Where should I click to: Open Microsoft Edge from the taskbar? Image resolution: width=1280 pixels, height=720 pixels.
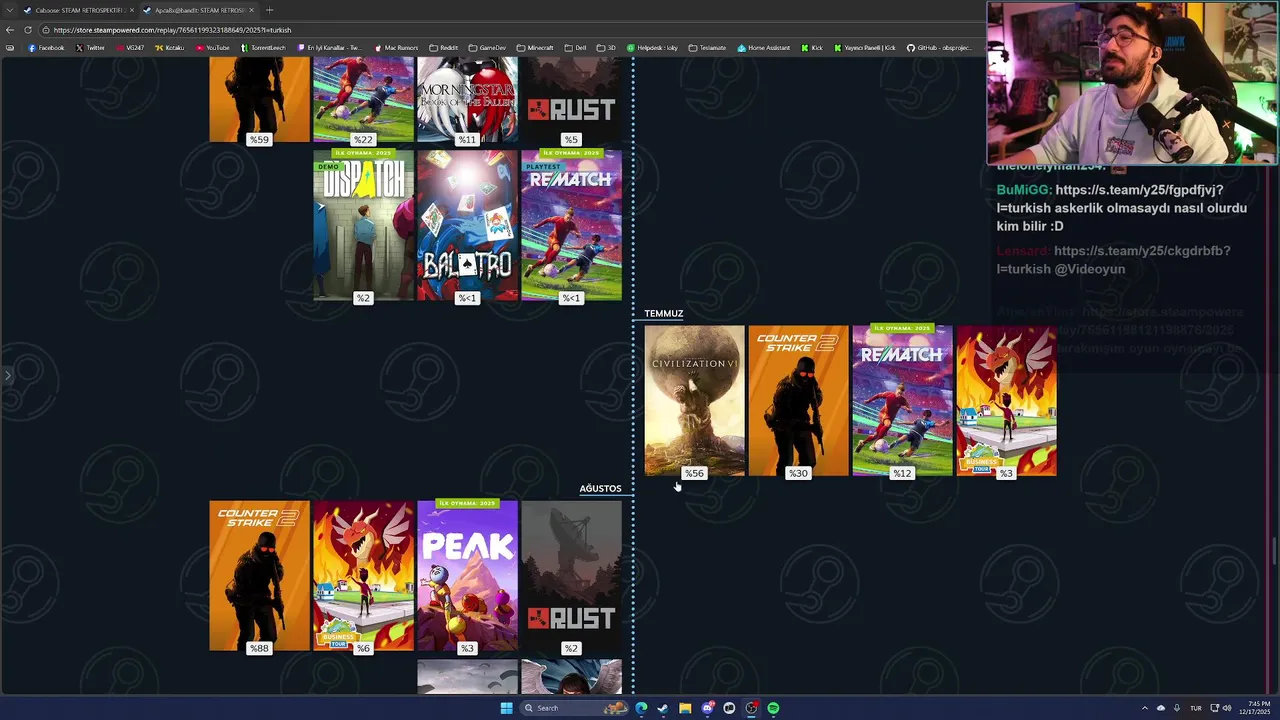641,708
